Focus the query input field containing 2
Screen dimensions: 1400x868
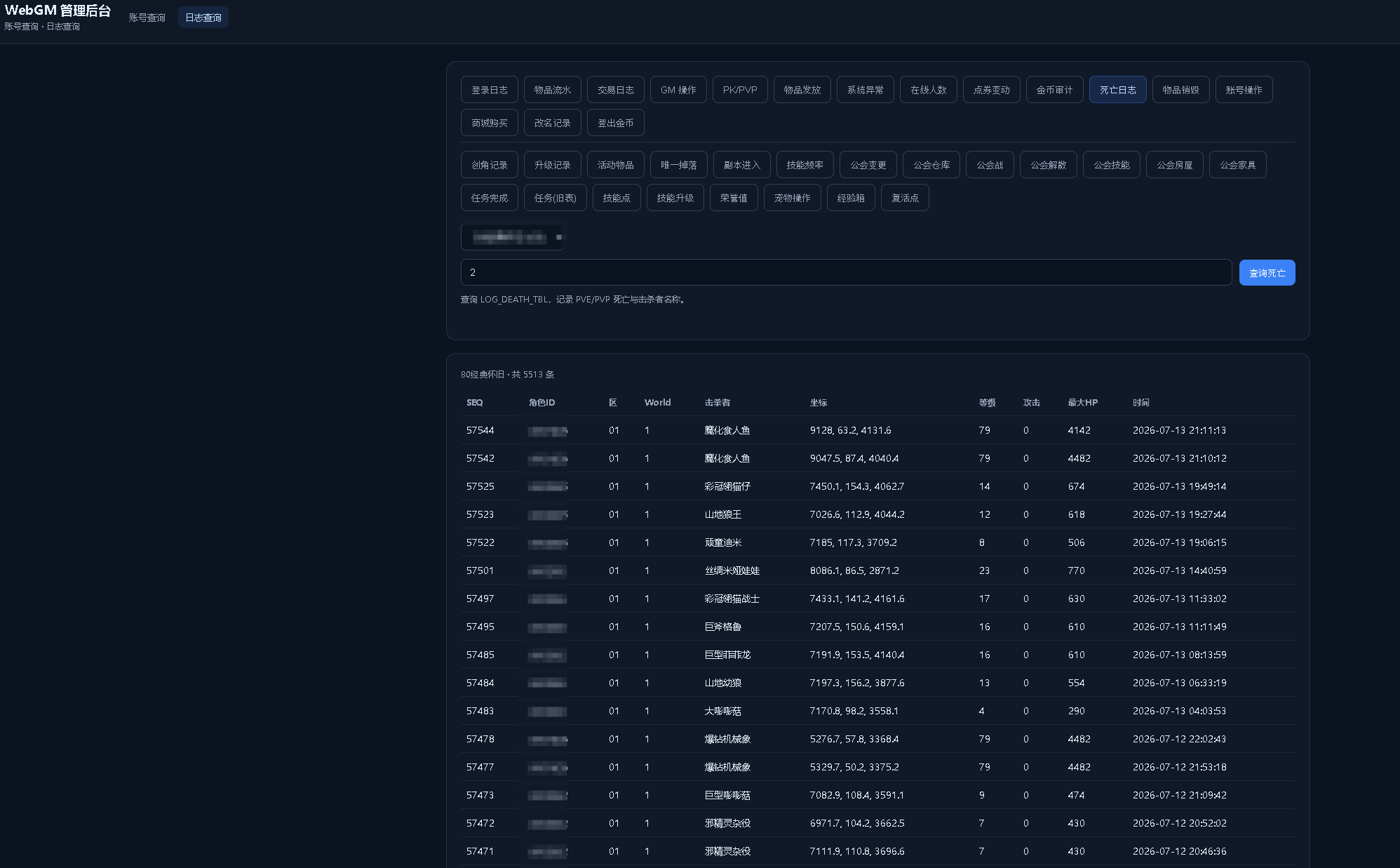[846, 272]
